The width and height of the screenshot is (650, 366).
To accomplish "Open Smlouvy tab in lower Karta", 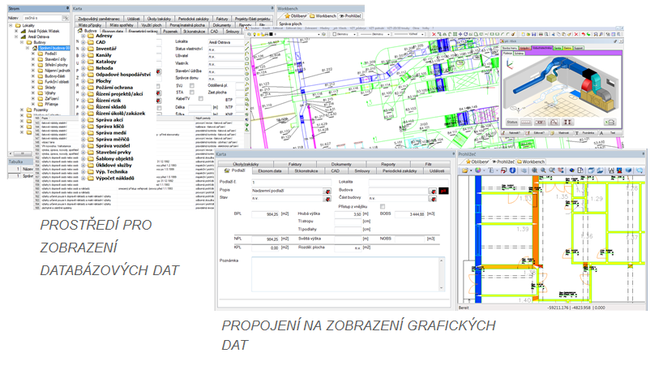I will [x=362, y=171].
